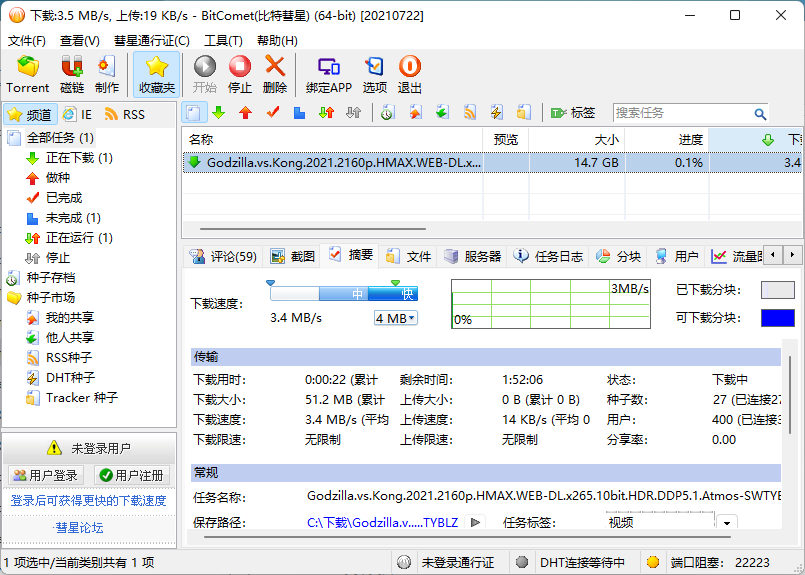The image size is (805, 575).
Task: Select 已完成 in sidebar
Action: [64, 198]
